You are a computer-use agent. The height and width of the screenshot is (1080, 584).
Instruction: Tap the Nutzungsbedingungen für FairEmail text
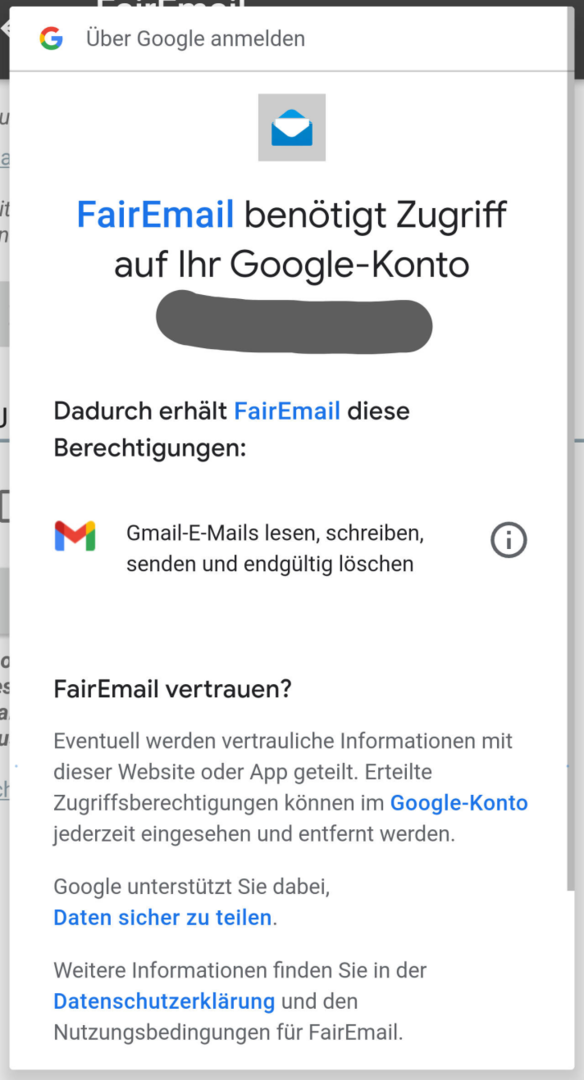[228, 1032]
